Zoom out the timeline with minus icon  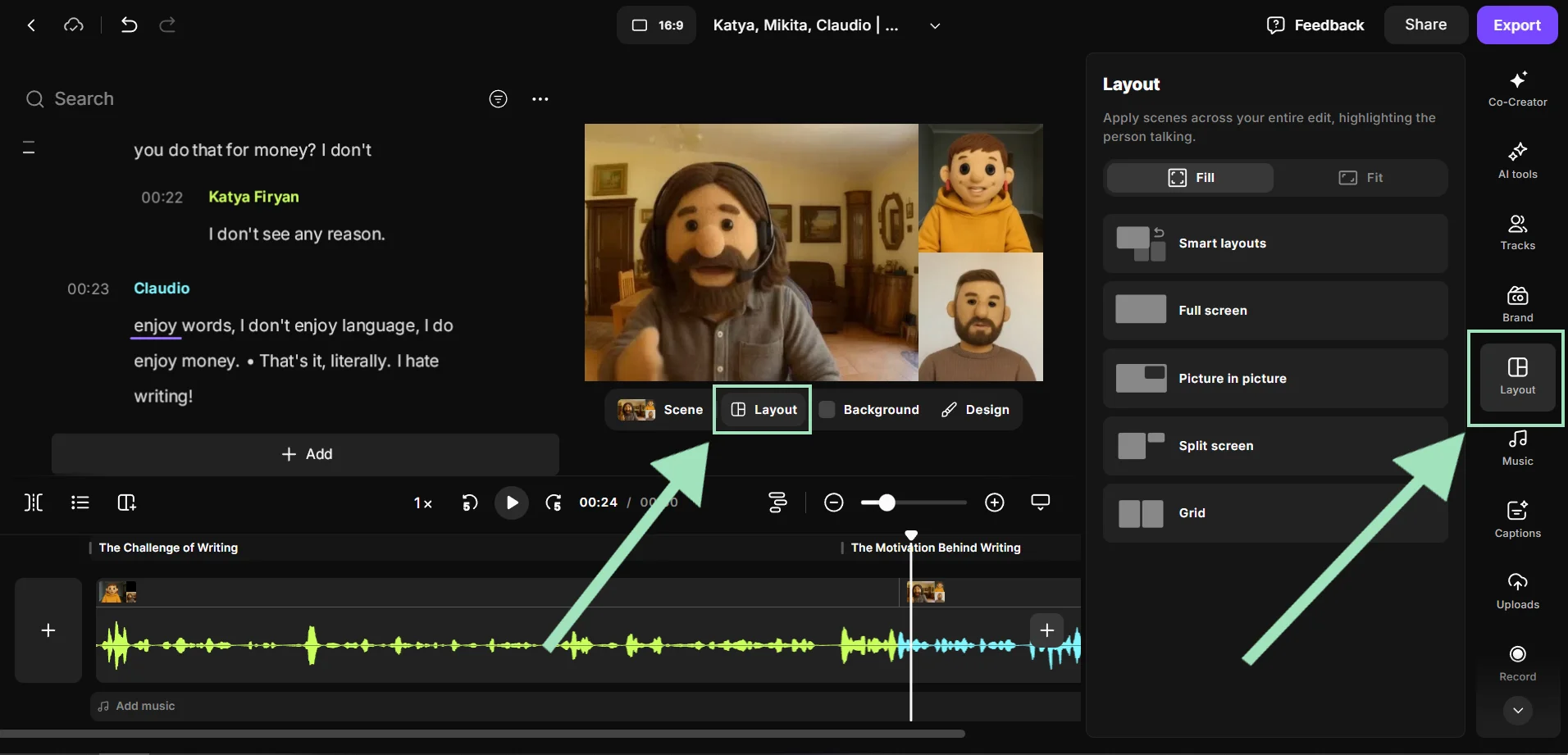coord(833,503)
